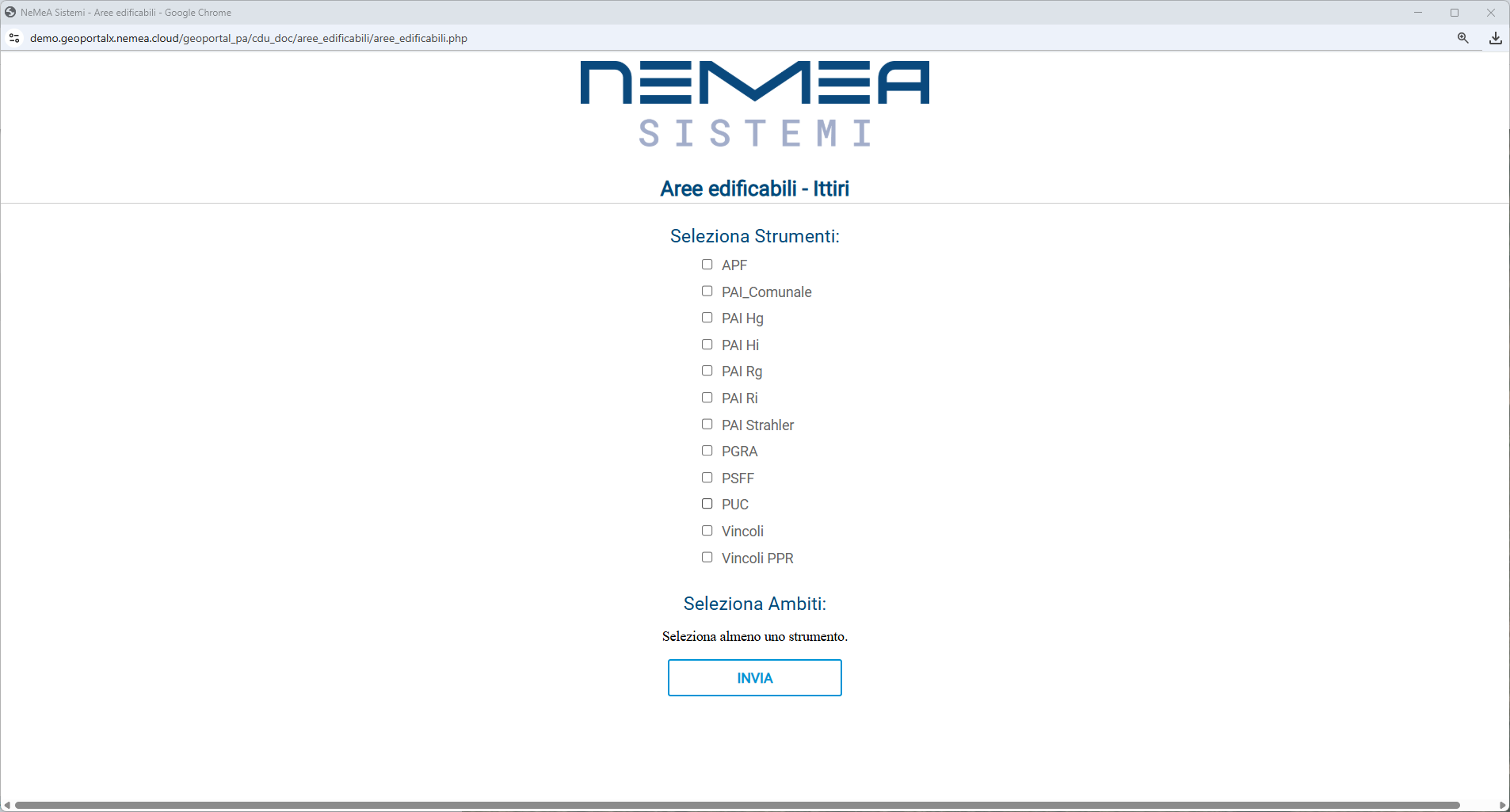Click the scroll right arrow on horizontal scrollbar

tap(1502, 805)
